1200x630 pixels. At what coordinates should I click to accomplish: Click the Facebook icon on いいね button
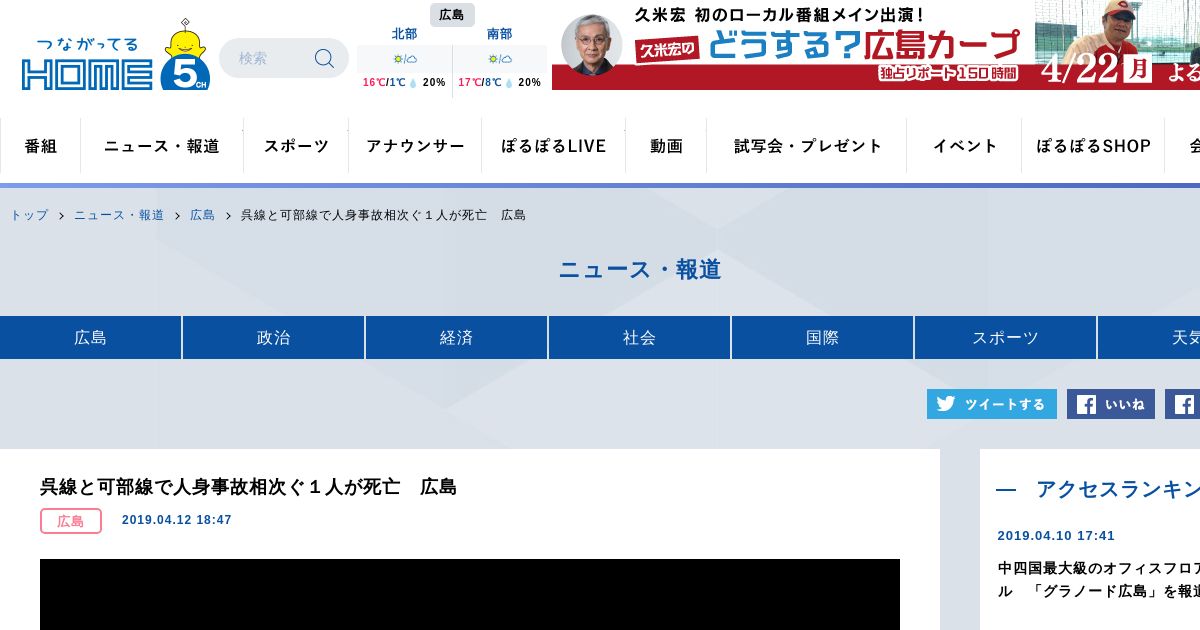(x=1086, y=404)
